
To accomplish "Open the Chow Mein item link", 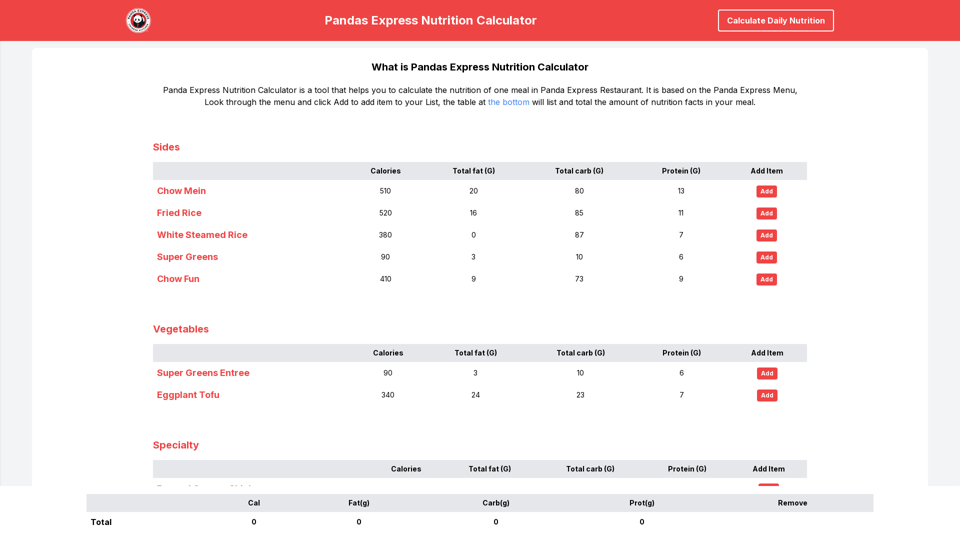I will click(181, 191).
